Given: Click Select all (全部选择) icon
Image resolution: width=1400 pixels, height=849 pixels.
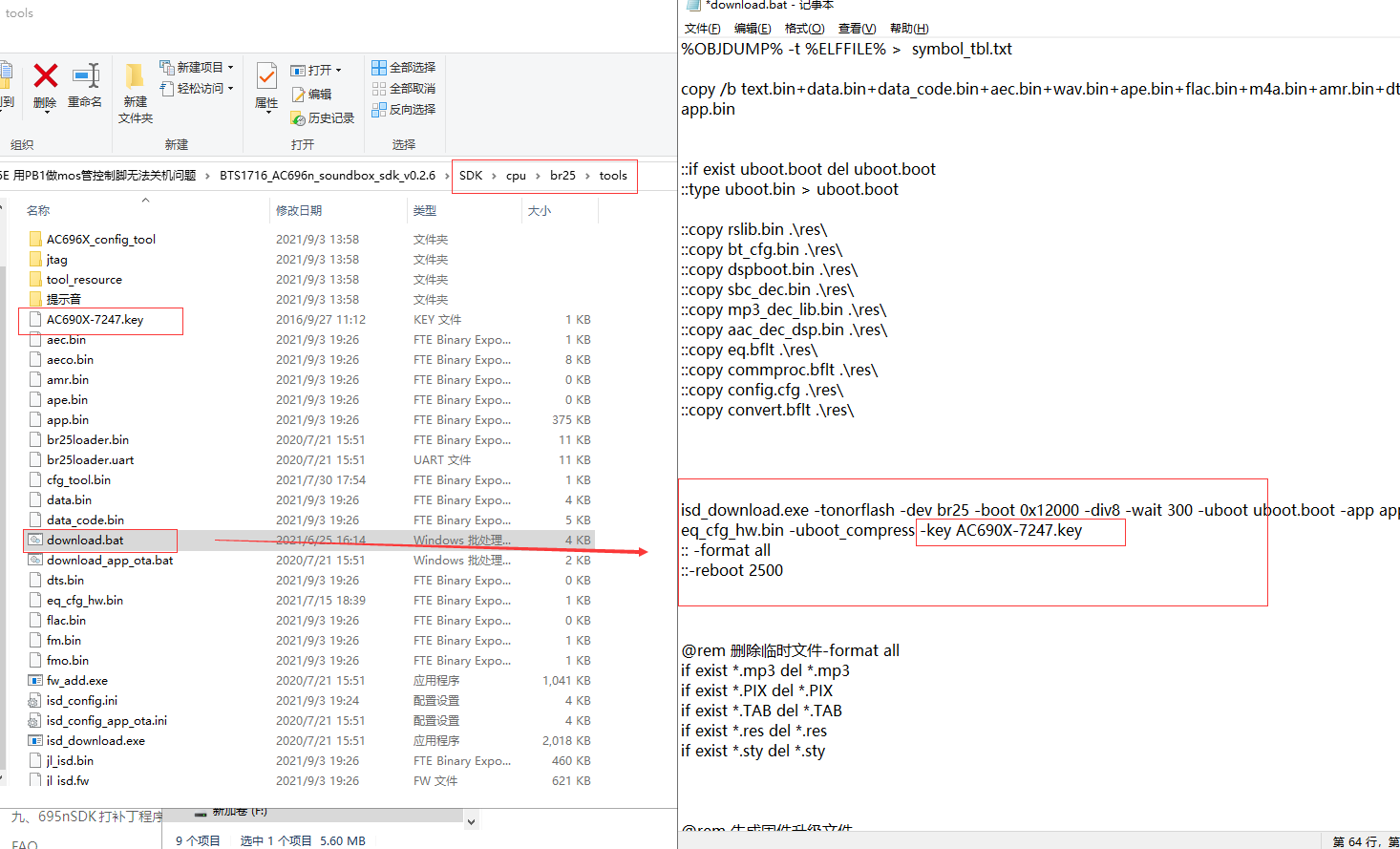Looking at the screenshot, I should [379, 67].
